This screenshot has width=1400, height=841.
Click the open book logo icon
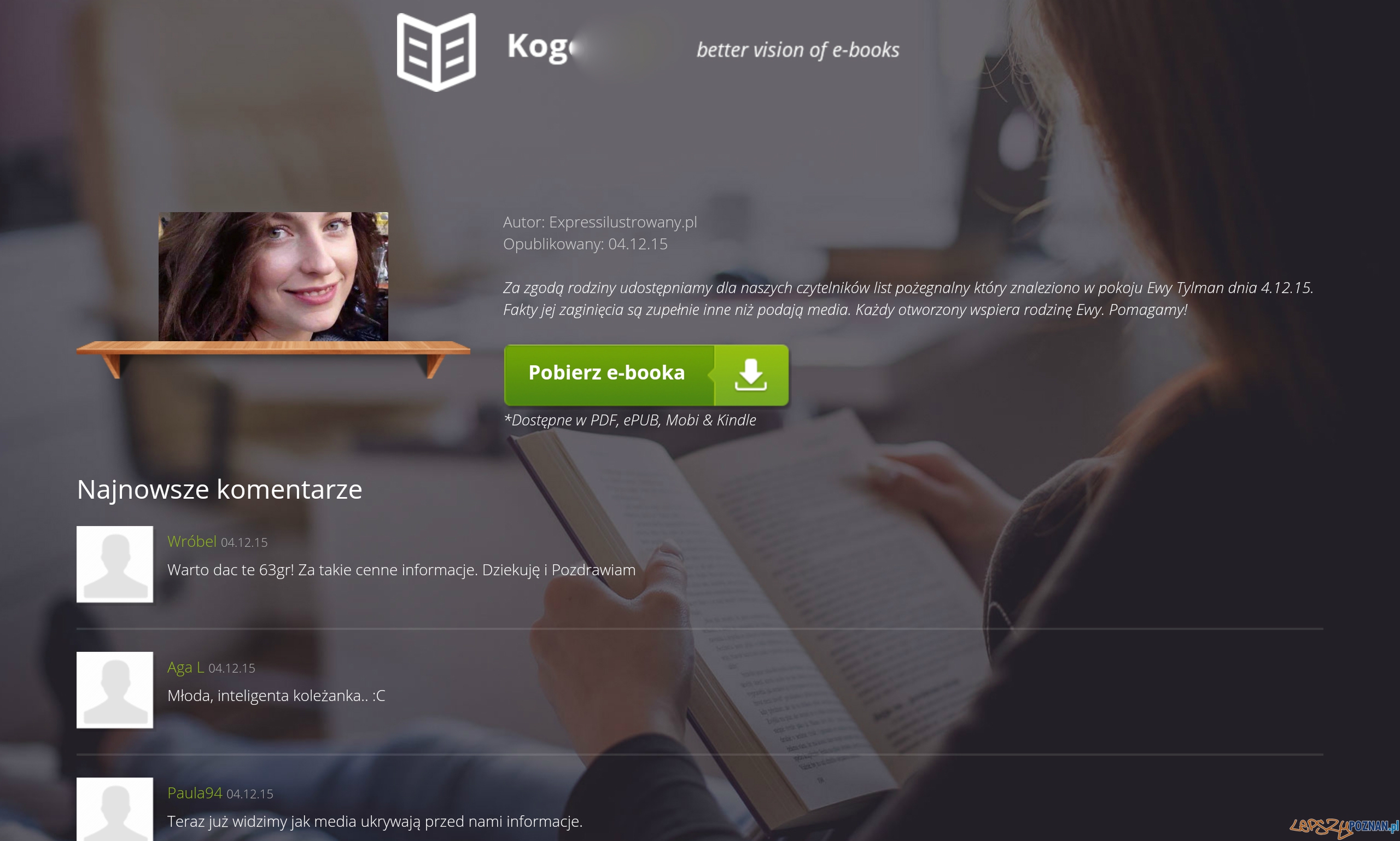tap(436, 51)
